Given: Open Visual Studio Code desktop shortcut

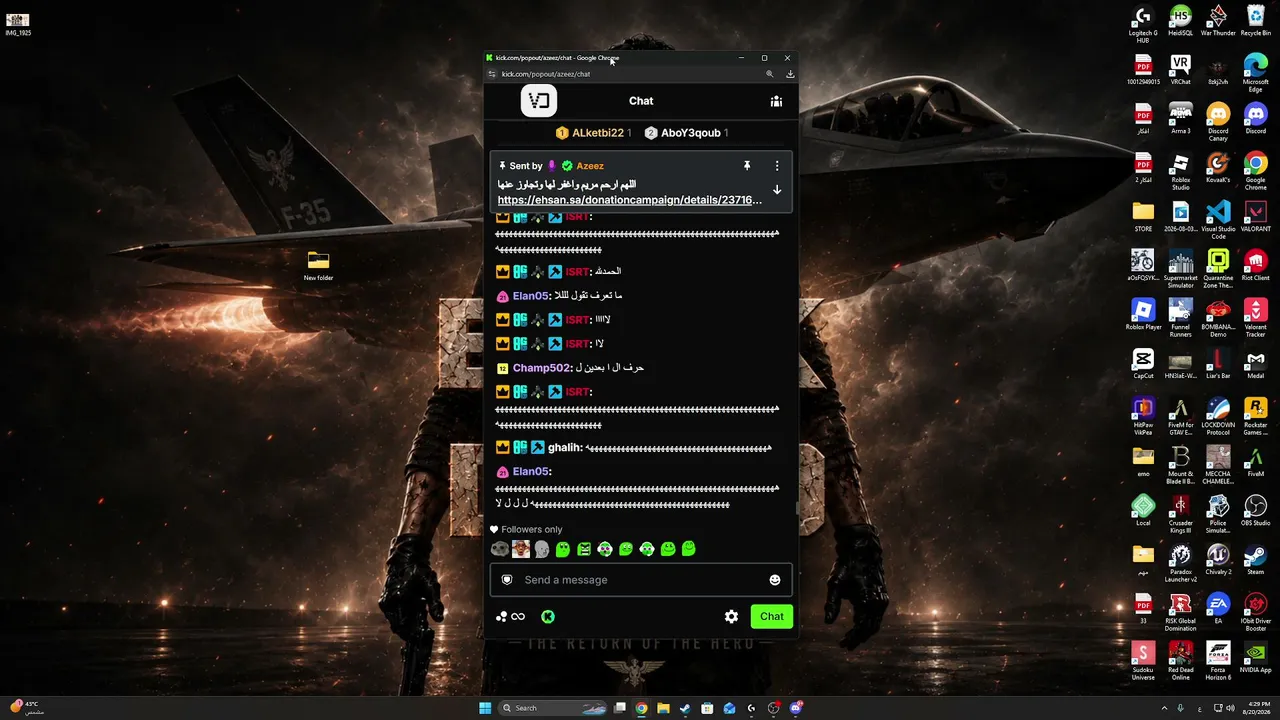Looking at the screenshot, I should pyautogui.click(x=1218, y=220).
